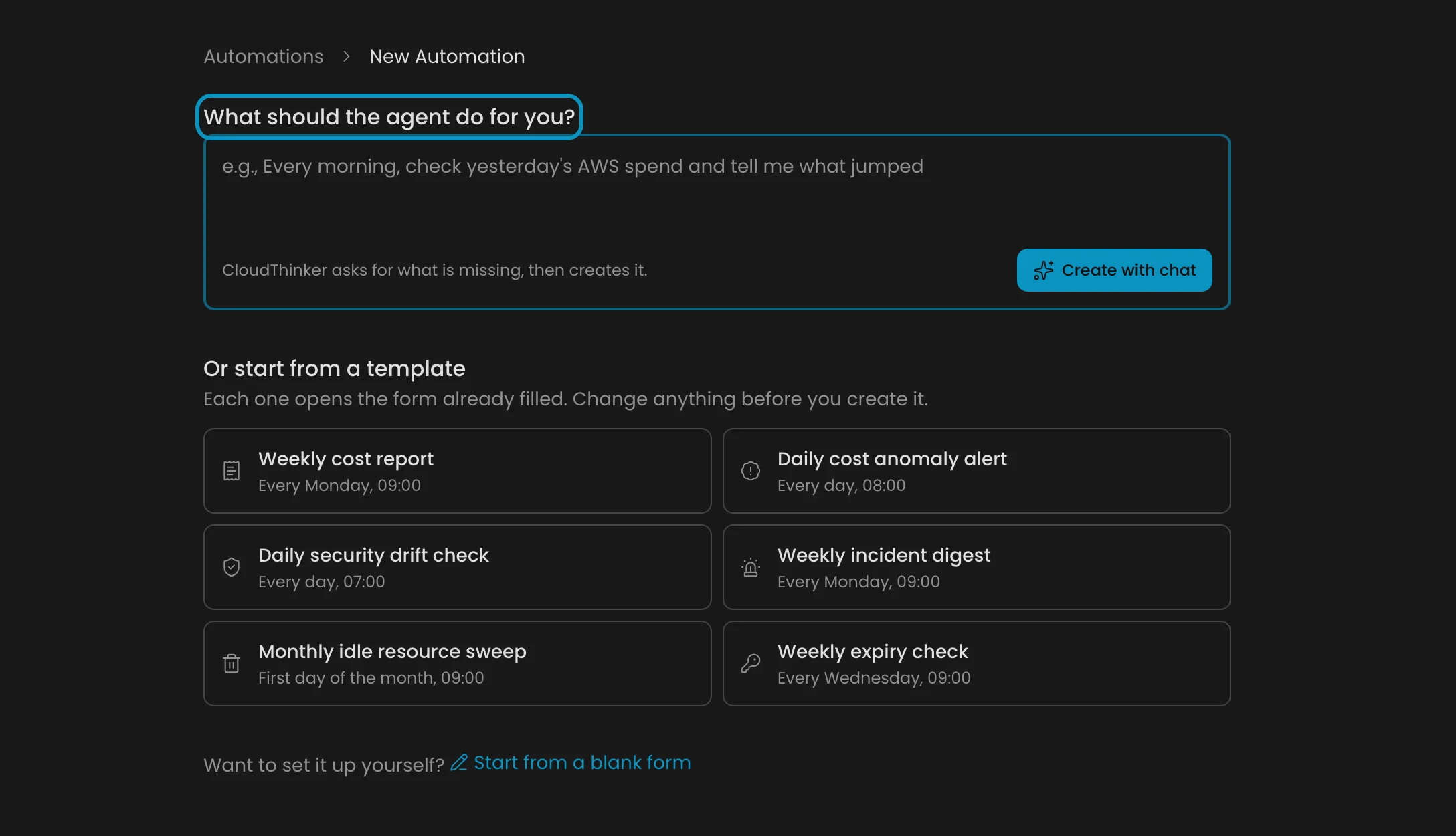The width and height of the screenshot is (1456, 836).
Task: Click 'Every day, 08:00' schedule text
Action: (x=842, y=486)
